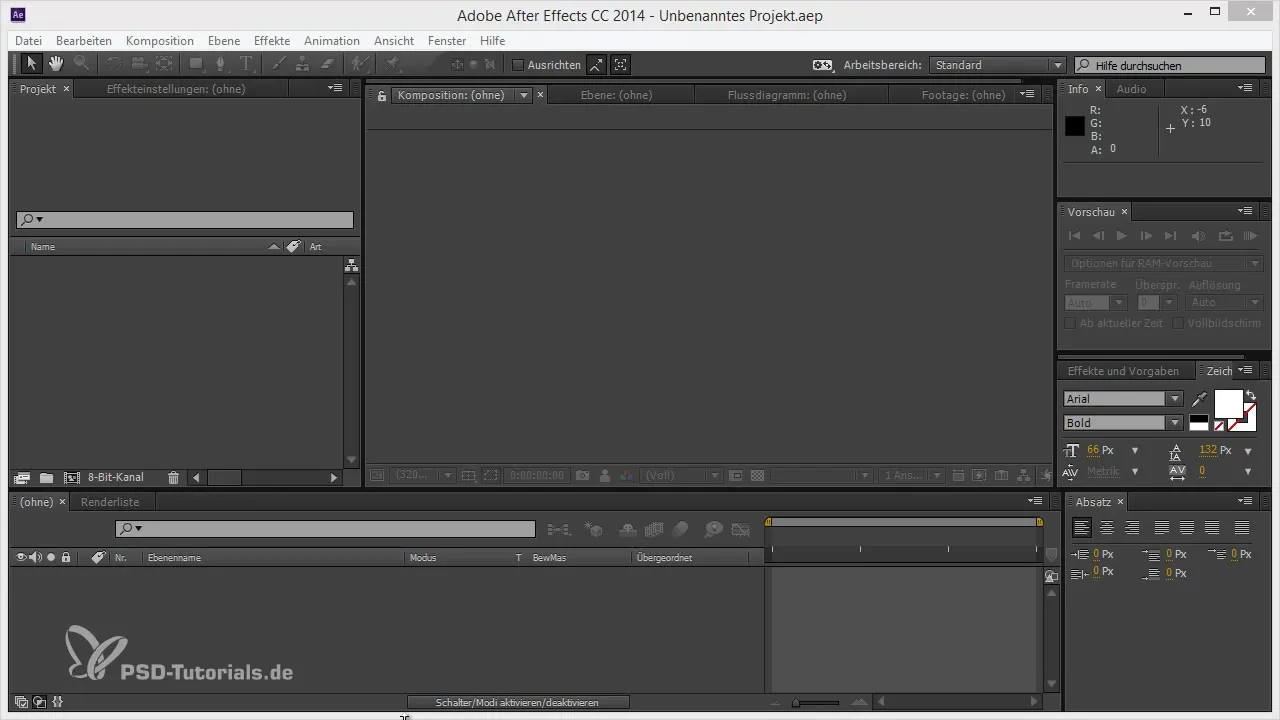Viewport: 1280px width, 720px height.
Task: Click the audio speaker column header in timeline
Action: 36,557
